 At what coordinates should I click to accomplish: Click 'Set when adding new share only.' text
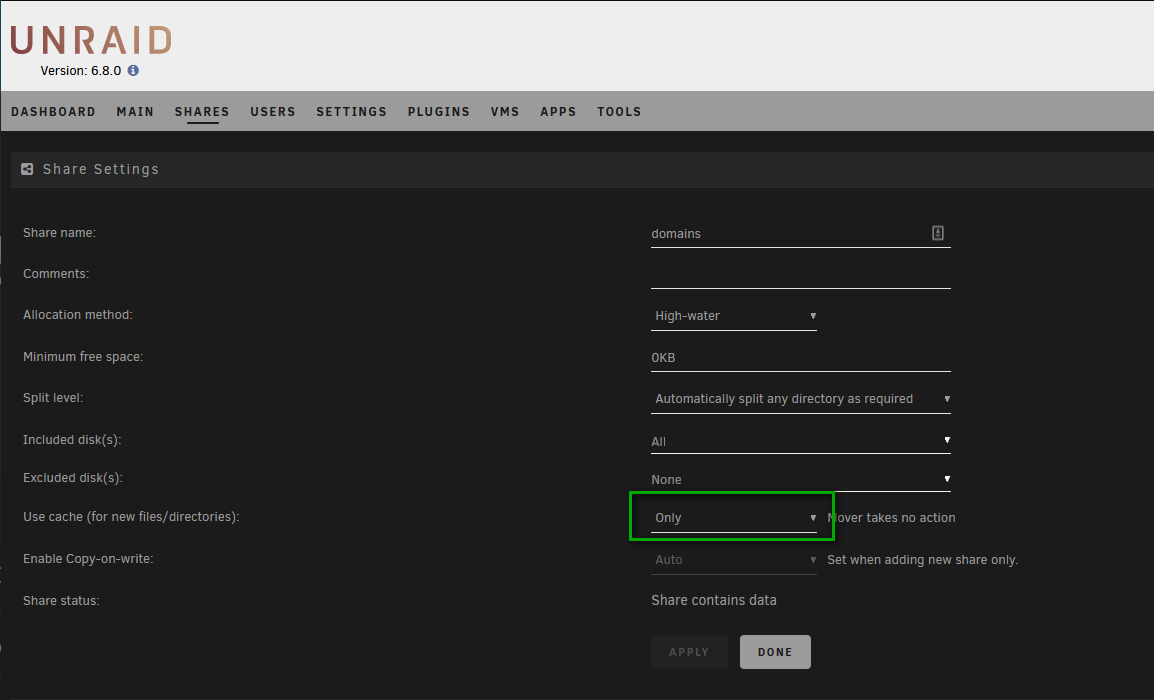click(x=923, y=559)
